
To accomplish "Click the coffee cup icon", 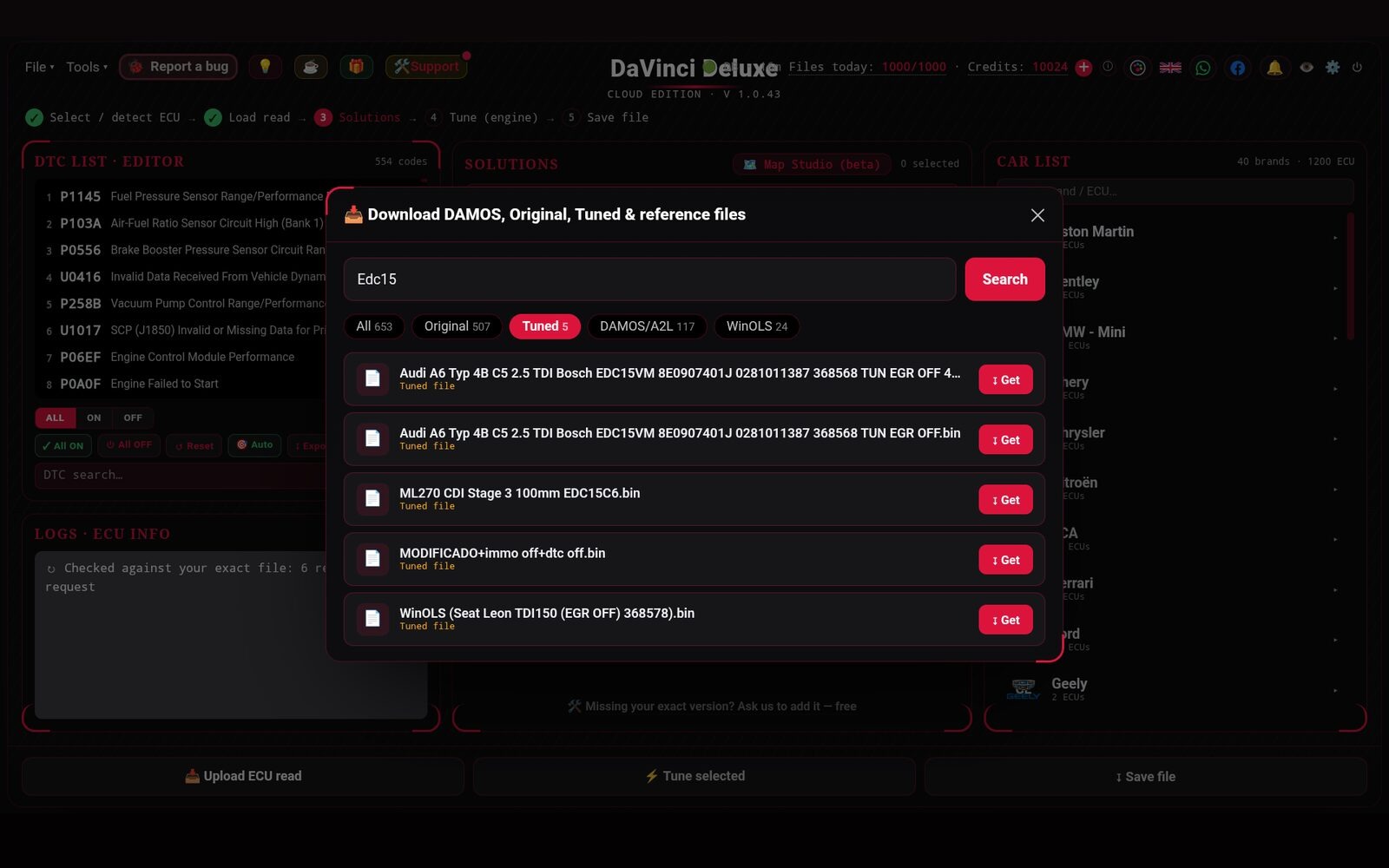I will tap(311, 67).
